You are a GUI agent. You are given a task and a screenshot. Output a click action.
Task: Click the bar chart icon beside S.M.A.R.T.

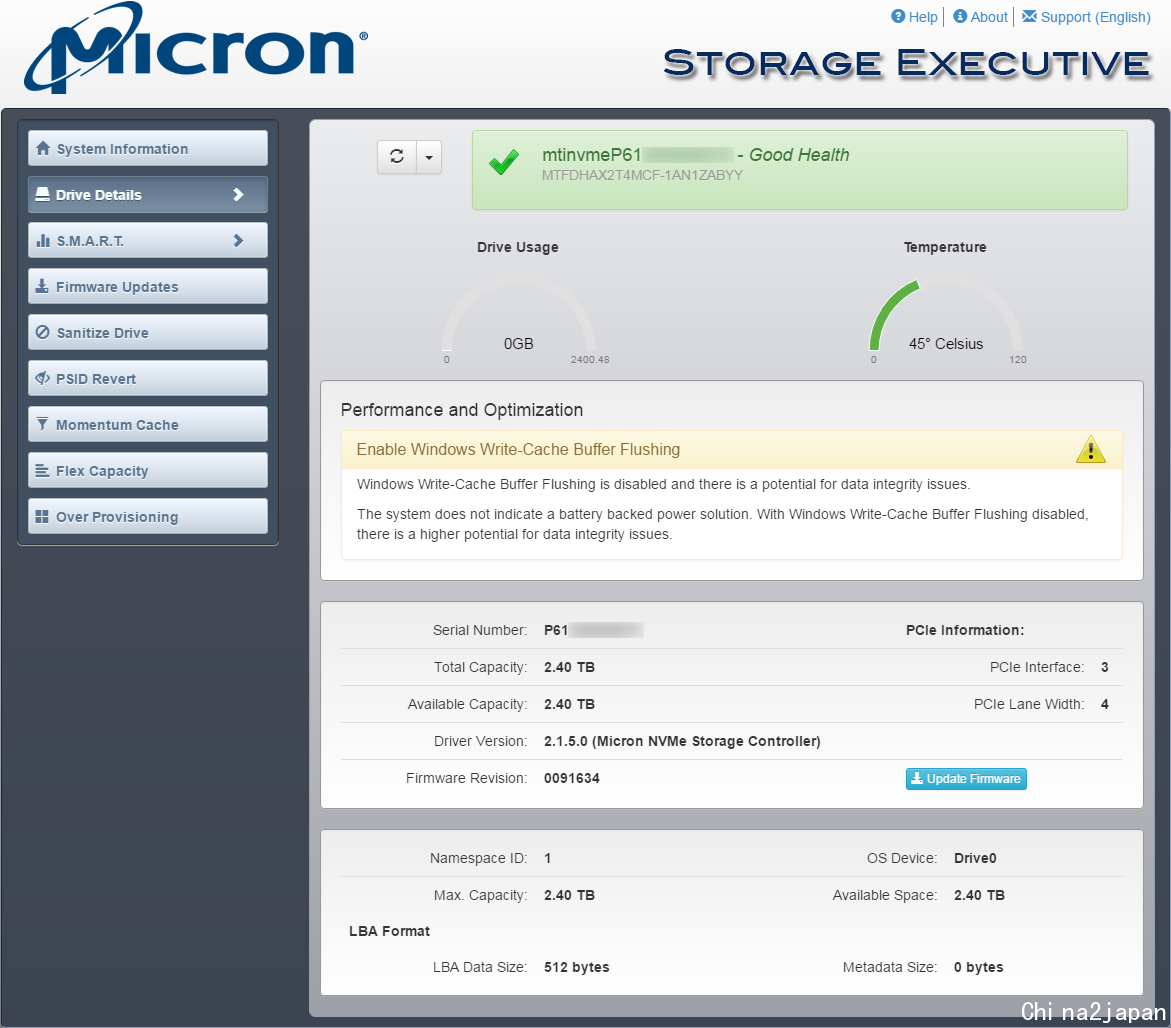[x=43, y=240]
